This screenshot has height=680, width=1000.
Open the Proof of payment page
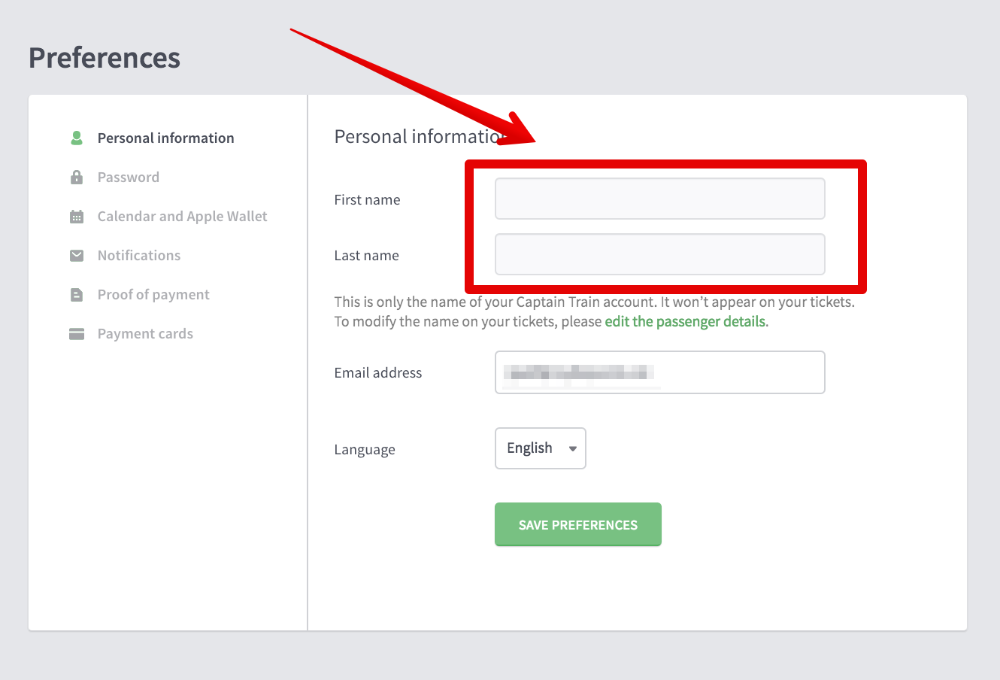coord(153,295)
